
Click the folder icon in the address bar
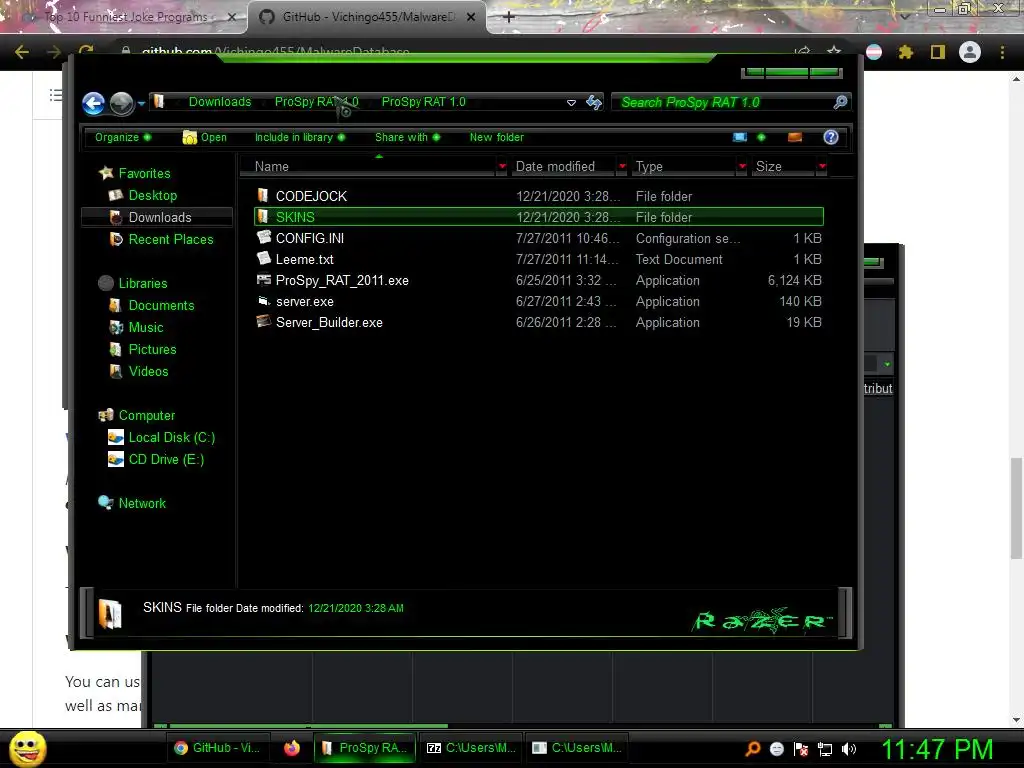pyautogui.click(x=159, y=102)
